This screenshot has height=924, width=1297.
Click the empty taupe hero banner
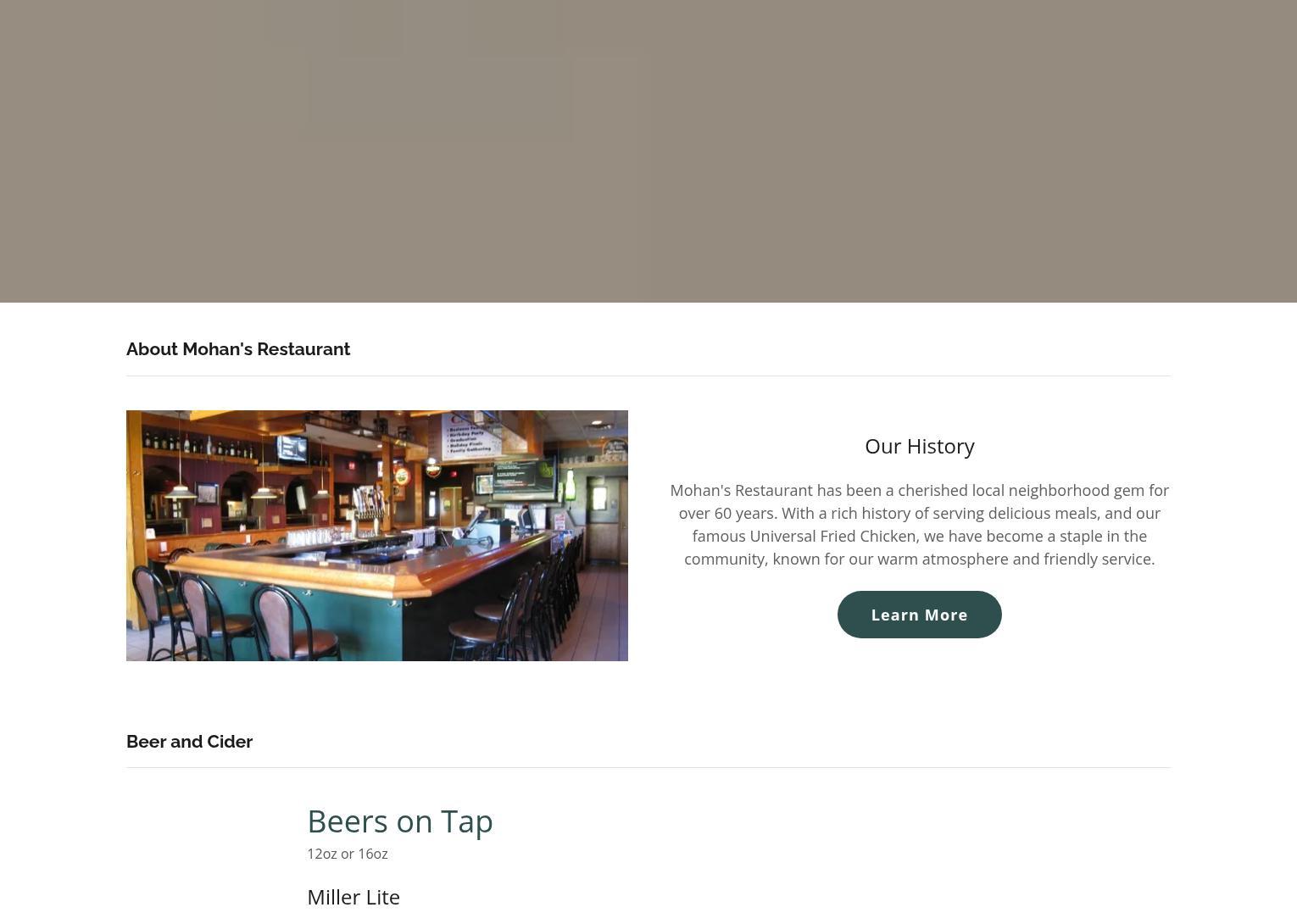click(648, 151)
